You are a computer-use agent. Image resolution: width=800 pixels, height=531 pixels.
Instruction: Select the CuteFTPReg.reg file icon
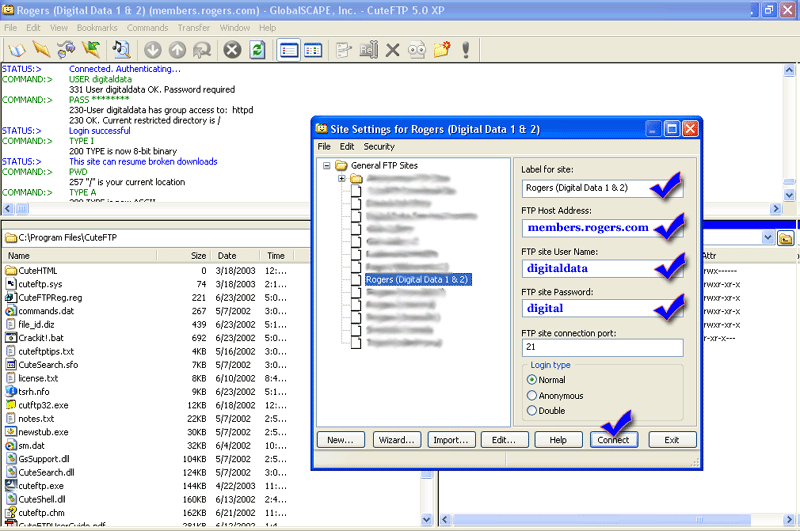(x=11, y=297)
